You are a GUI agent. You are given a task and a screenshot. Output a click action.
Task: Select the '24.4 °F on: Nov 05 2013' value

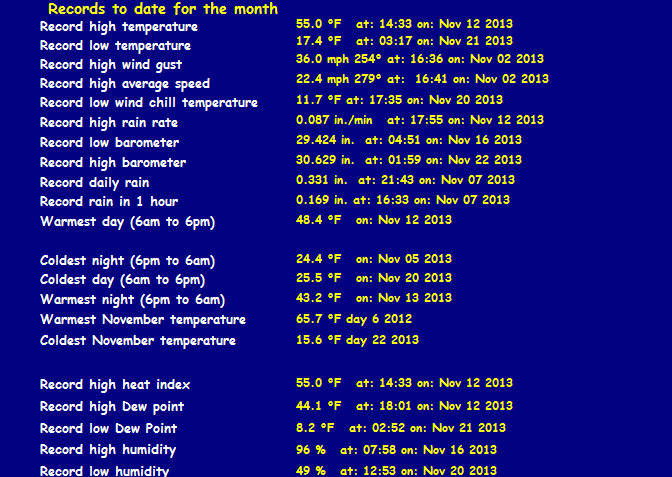tap(374, 259)
